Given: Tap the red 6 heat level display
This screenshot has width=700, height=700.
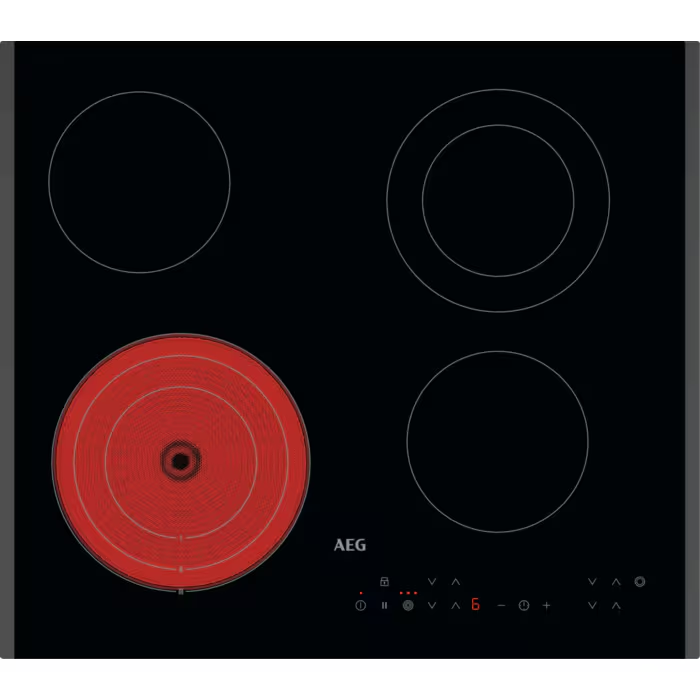Looking at the screenshot, I should (476, 605).
